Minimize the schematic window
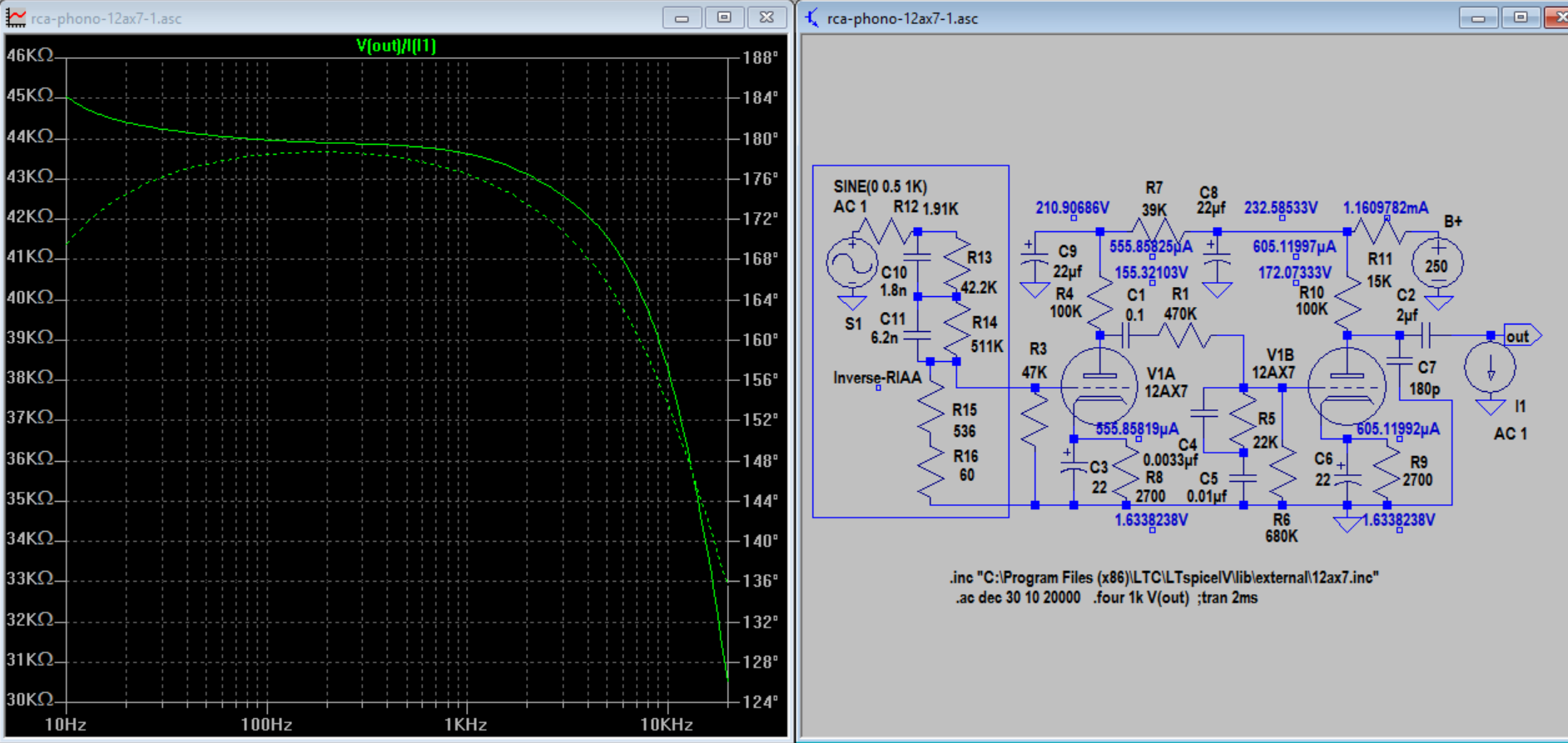This screenshot has height=743, width=1568. point(1478,17)
